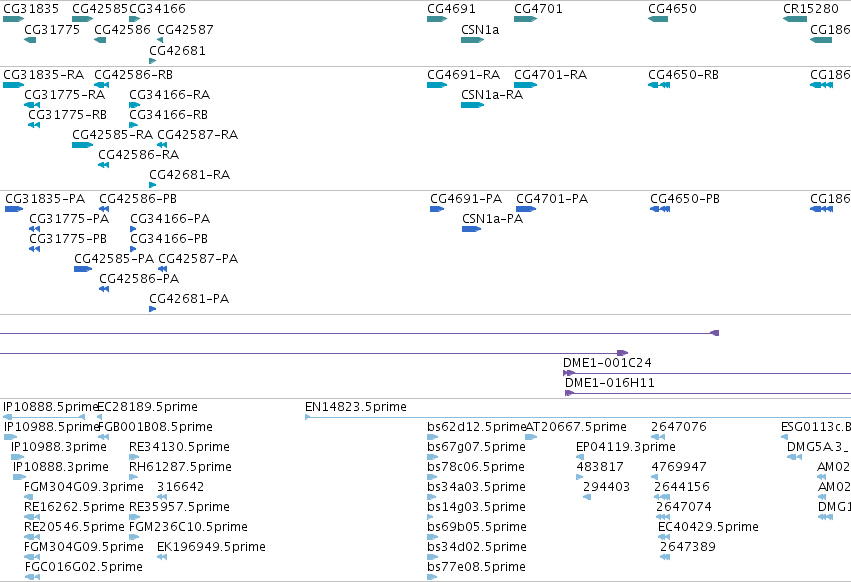Click the bs78c06.5prime EST label

pos(476,467)
